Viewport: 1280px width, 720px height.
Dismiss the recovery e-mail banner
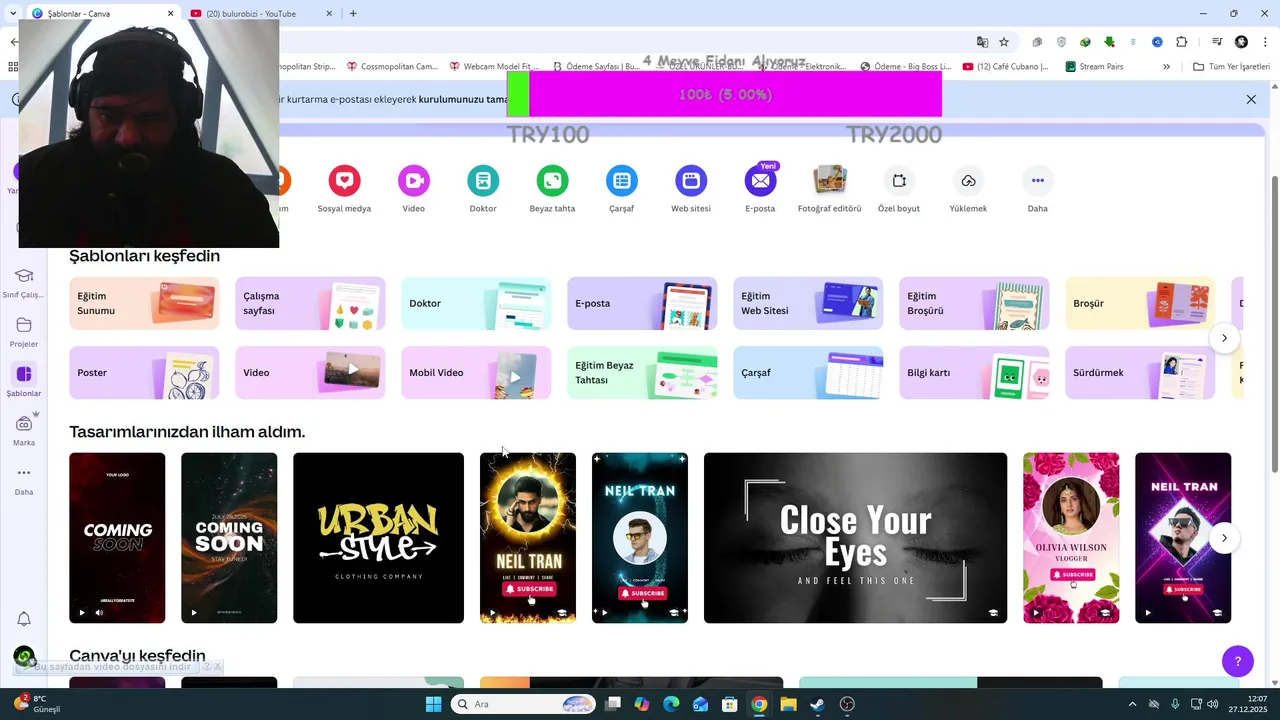[1251, 99]
